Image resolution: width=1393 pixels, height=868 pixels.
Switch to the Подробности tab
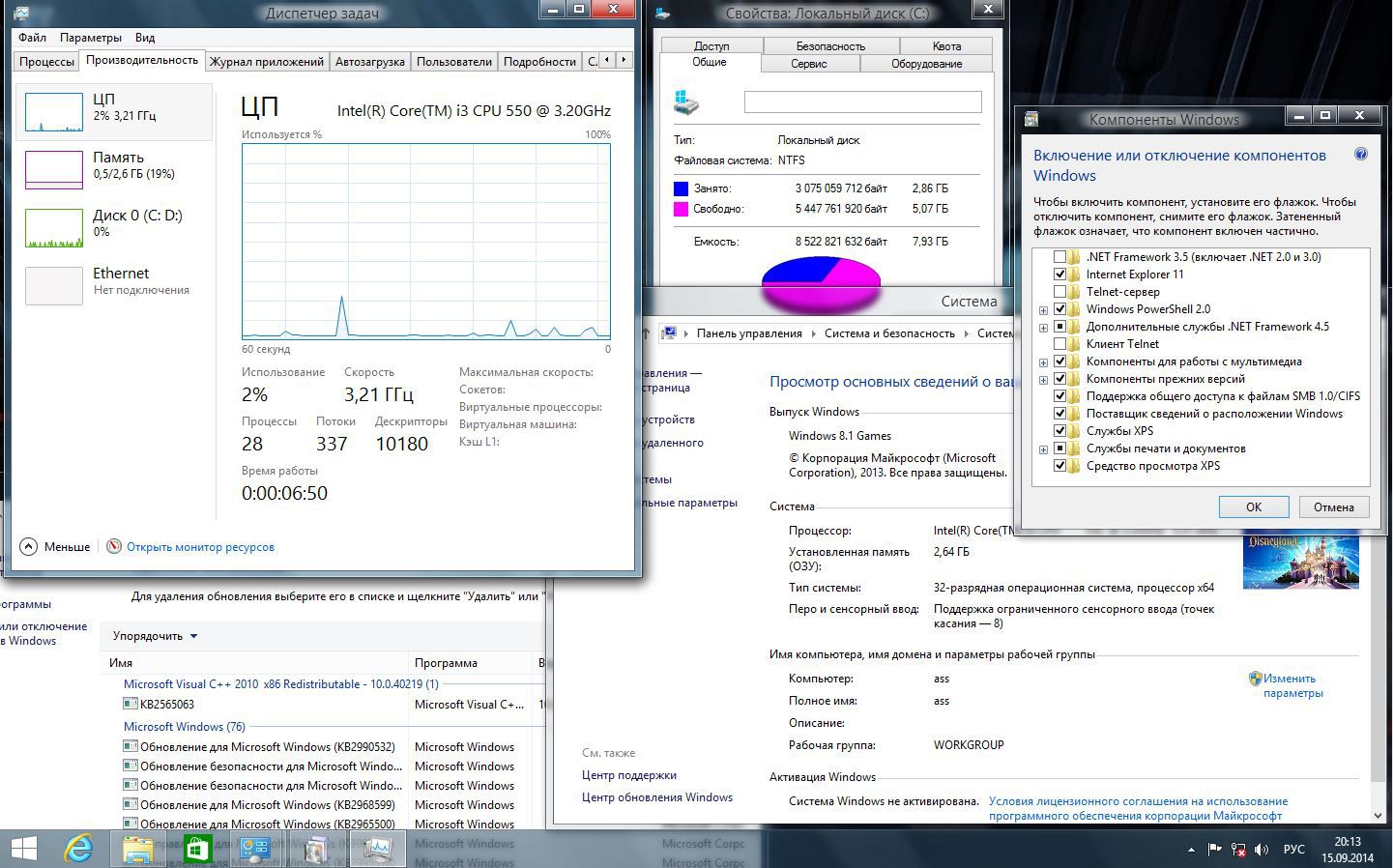pyautogui.click(x=539, y=61)
